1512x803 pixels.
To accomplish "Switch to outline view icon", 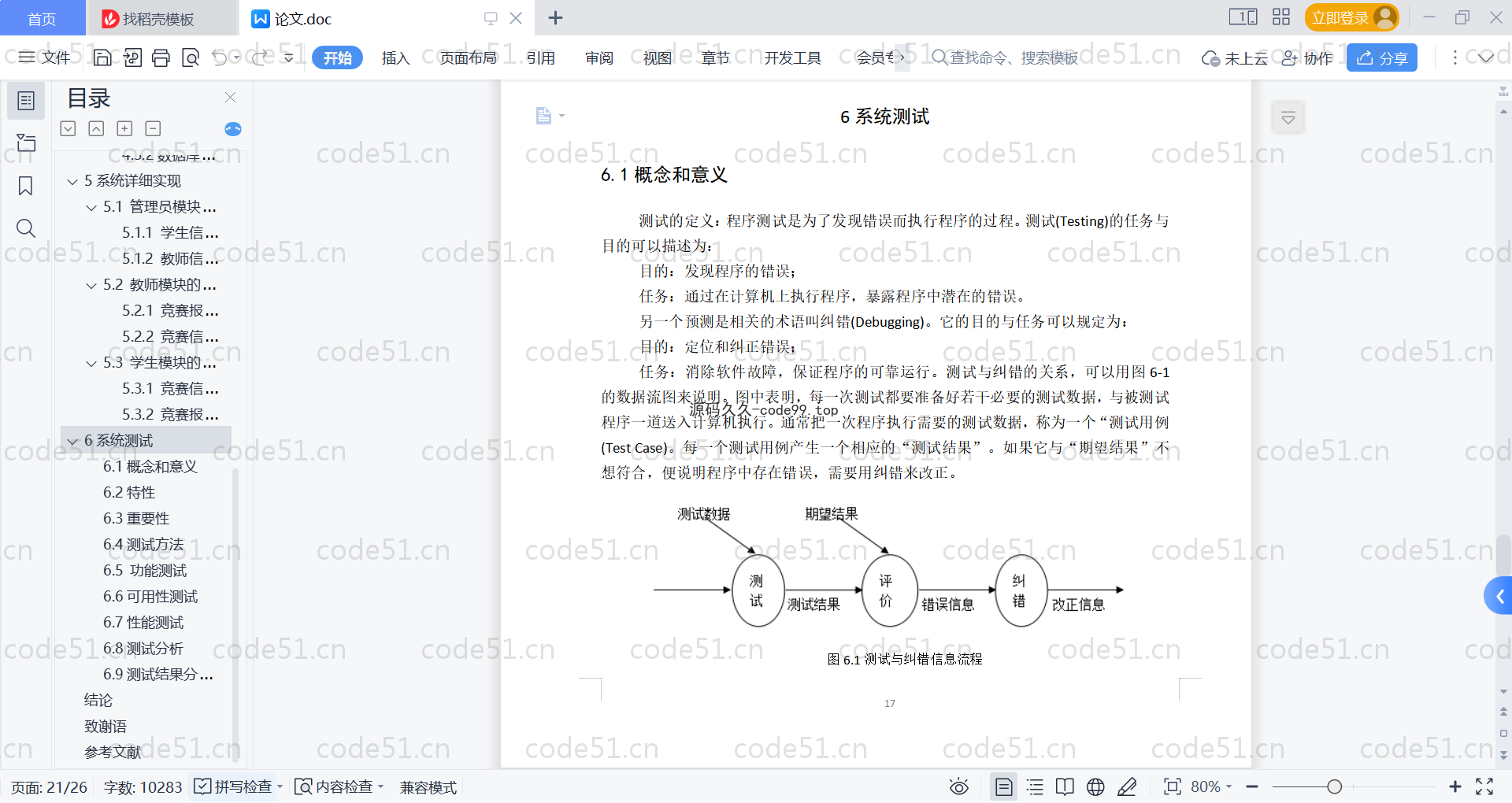I will [x=1035, y=786].
